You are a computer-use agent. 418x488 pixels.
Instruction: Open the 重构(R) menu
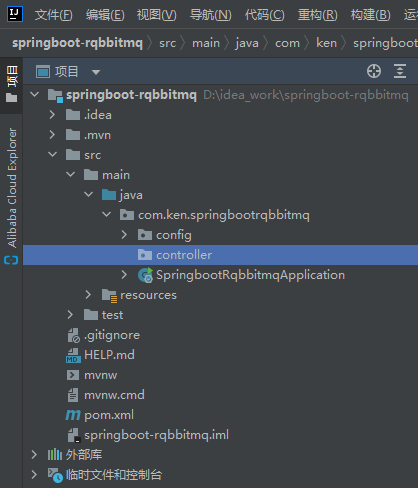click(318, 15)
